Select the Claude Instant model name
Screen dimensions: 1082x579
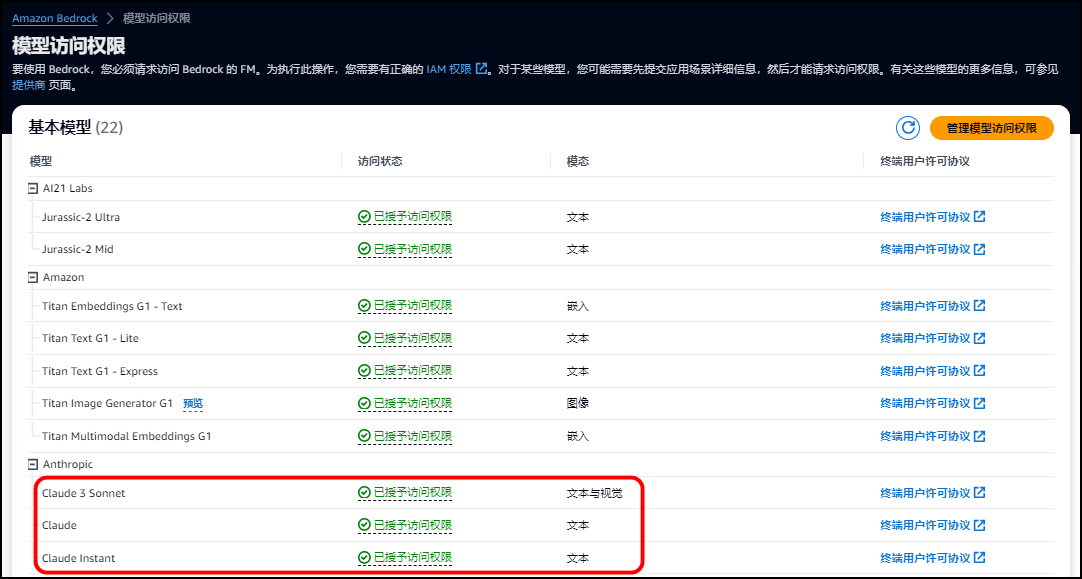78,558
